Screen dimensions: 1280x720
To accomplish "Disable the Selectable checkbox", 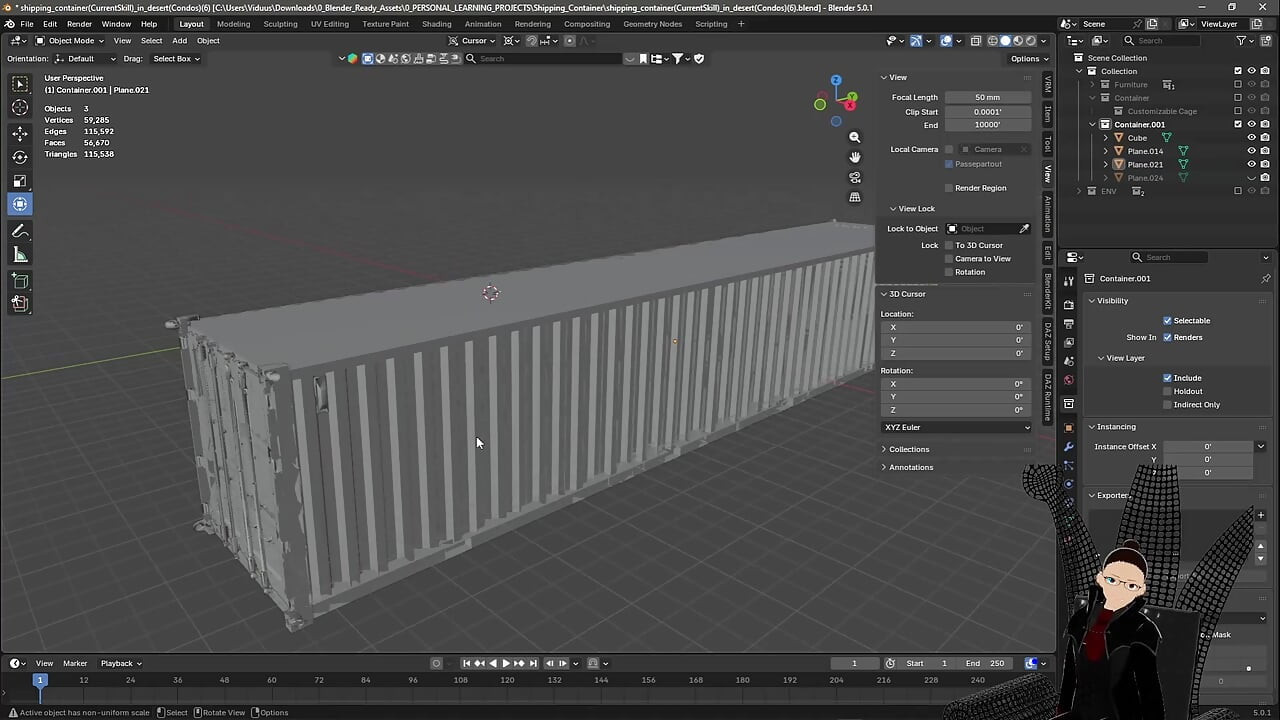I will click(x=1167, y=321).
